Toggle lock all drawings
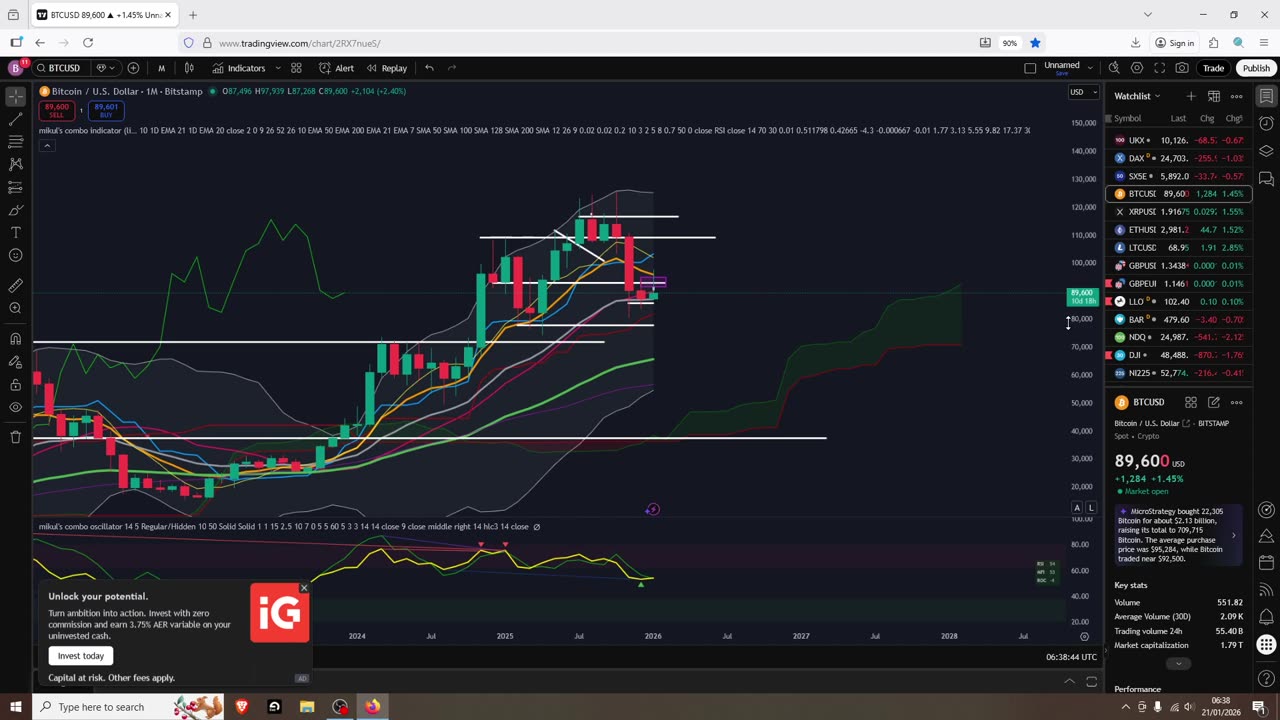1280x720 pixels. (15, 384)
